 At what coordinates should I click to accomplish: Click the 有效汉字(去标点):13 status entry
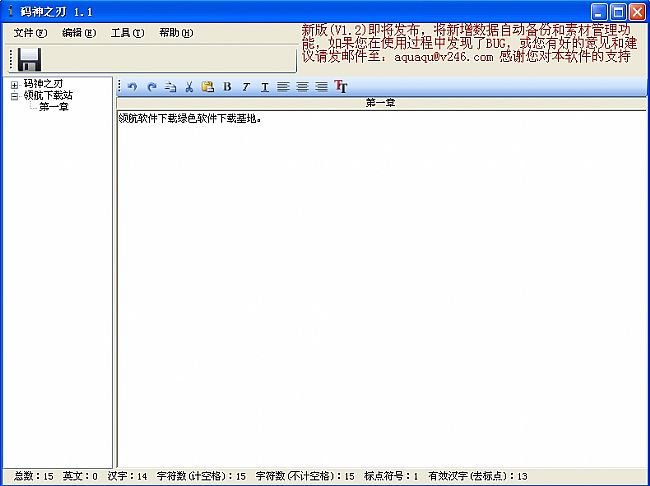[x=478, y=476]
